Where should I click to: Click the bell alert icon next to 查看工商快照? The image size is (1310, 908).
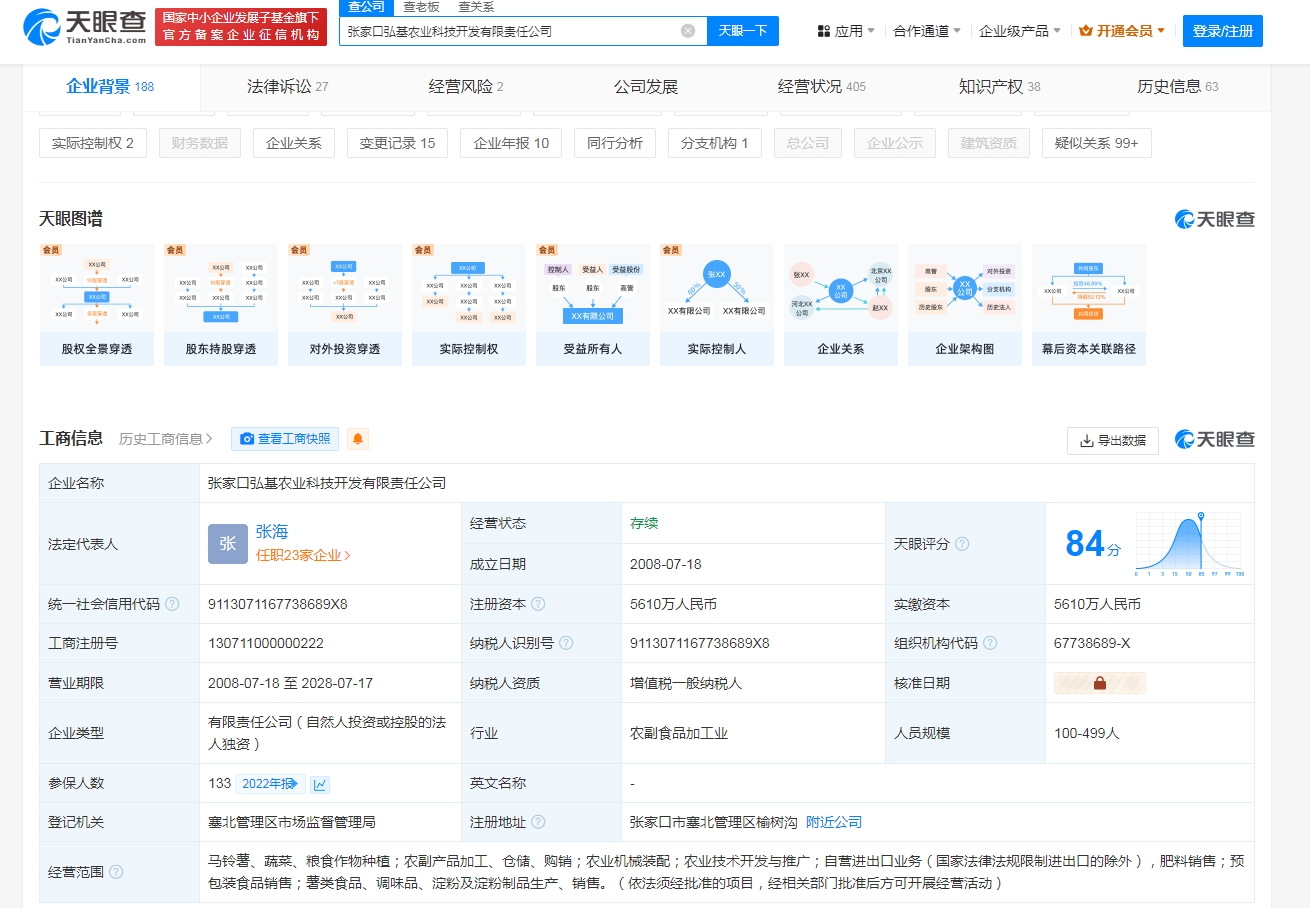tap(357, 439)
